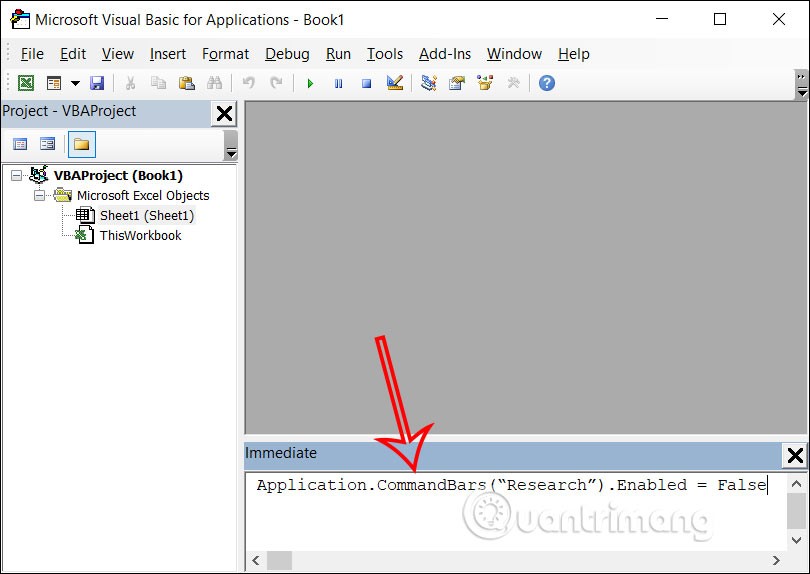Open Project Explorer from the toolbar
The image size is (810, 574).
coord(429,83)
